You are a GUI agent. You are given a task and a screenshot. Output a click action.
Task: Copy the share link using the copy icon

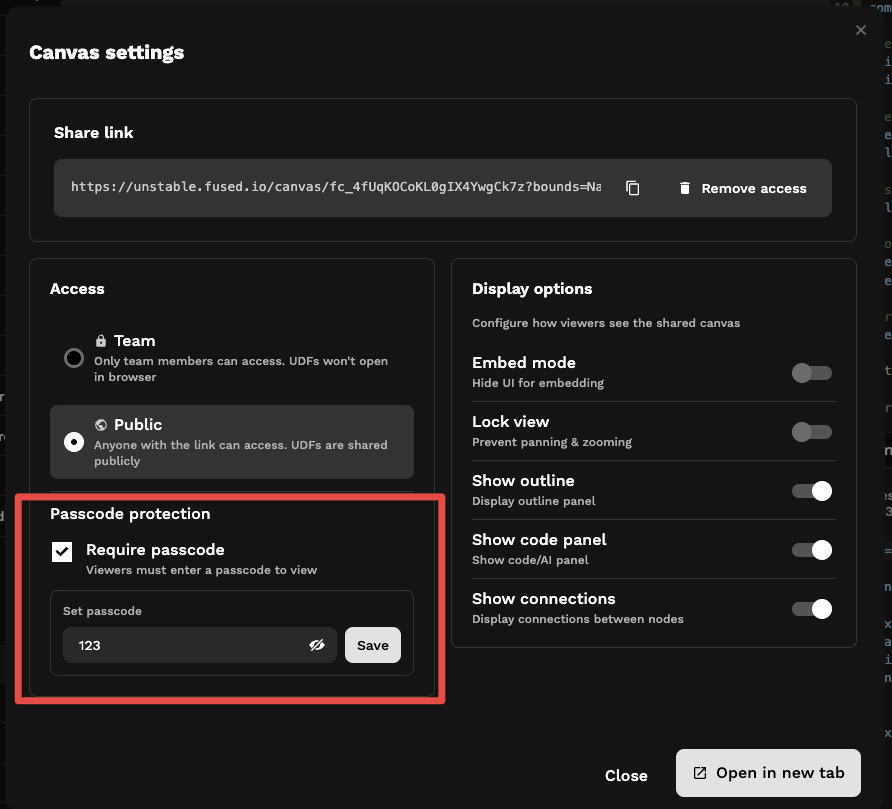[633, 187]
